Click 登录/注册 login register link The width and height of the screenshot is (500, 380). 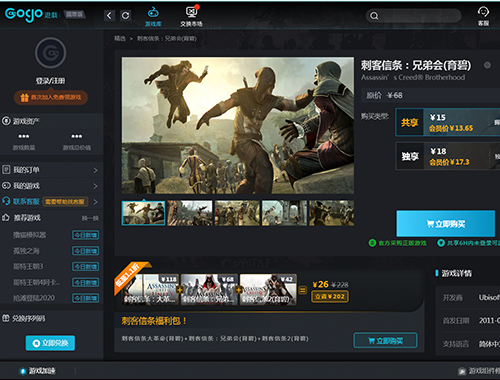[51, 81]
